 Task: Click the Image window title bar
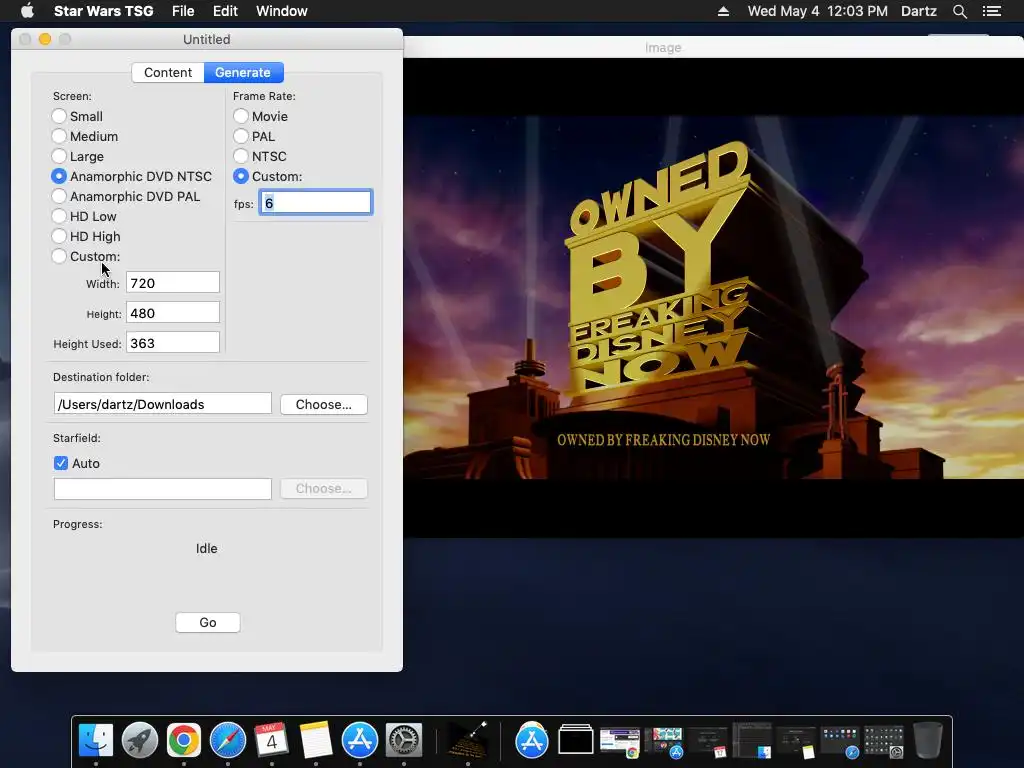(x=713, y=47)
